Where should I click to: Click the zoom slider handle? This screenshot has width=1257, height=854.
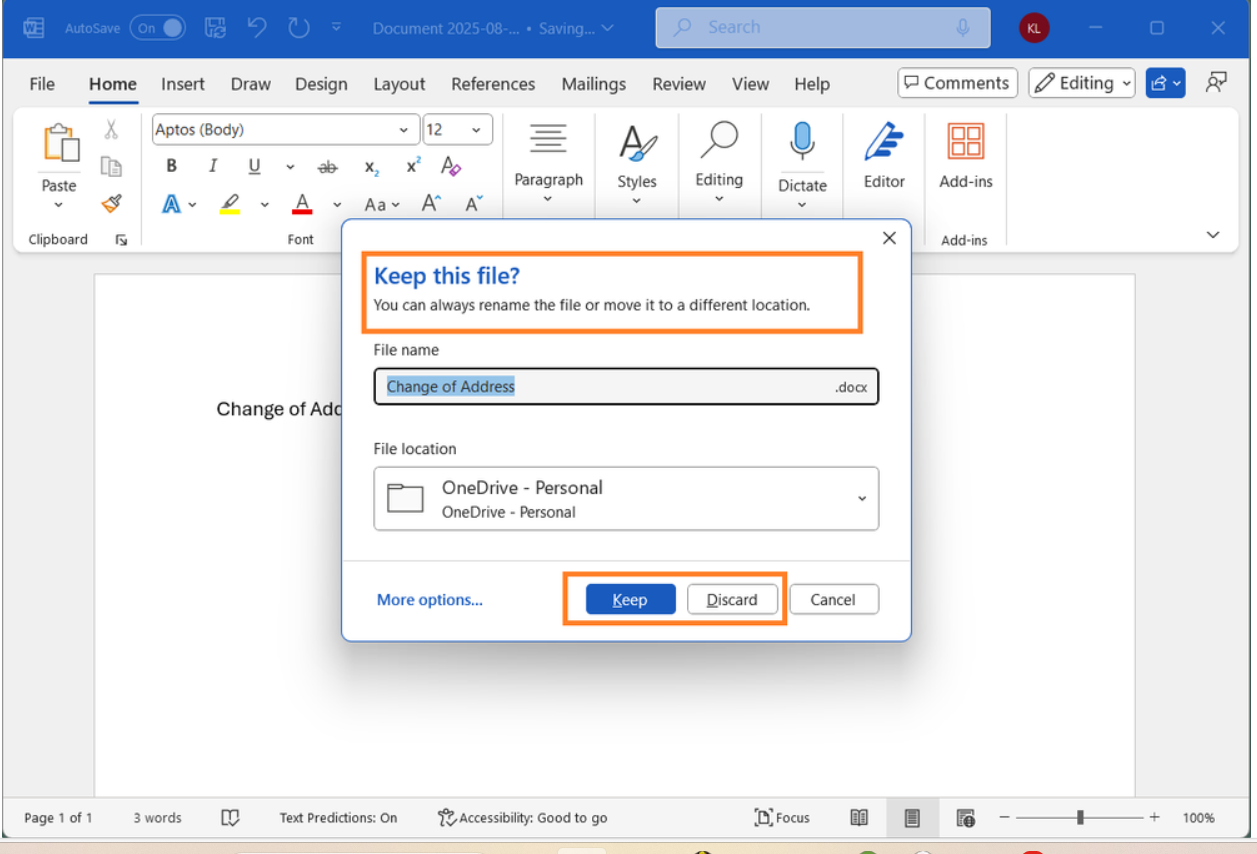coord(1080,817)
